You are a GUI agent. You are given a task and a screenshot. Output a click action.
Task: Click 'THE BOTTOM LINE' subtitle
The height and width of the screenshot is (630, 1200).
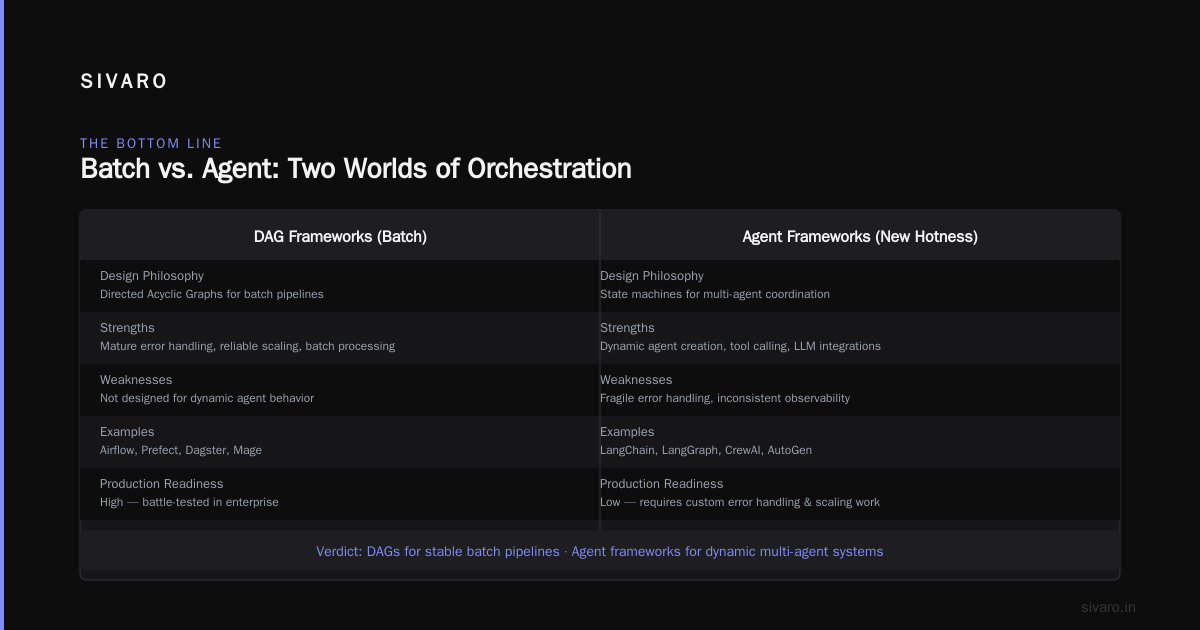[x=151, y=144]
